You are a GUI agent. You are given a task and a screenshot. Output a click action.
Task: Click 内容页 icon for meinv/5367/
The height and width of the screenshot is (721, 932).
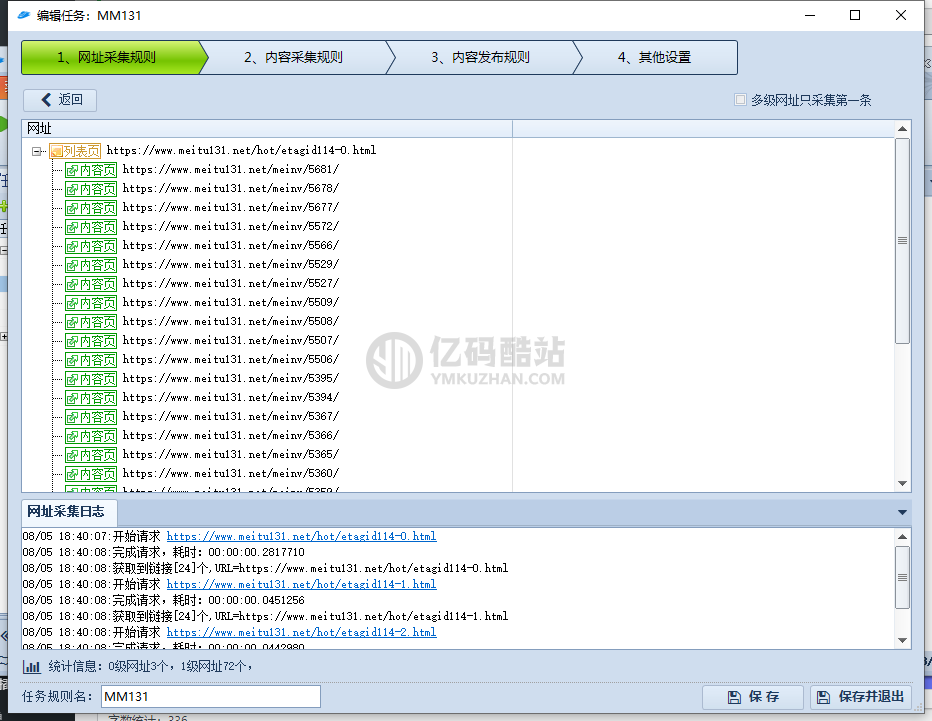pos(91,417)
